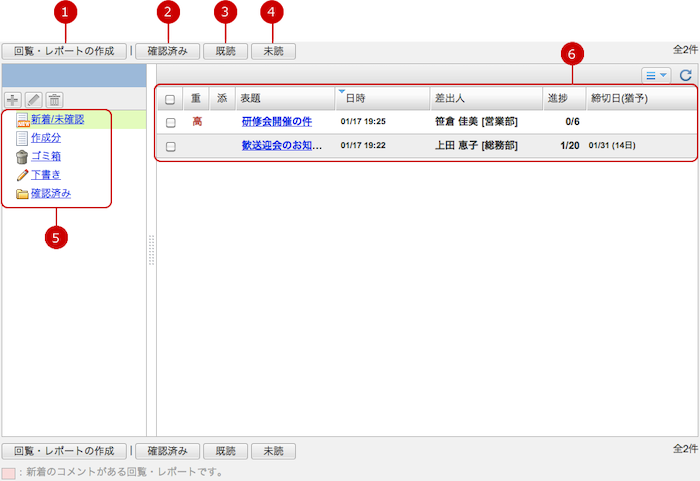Click bottom 未読 button
This screenshot has height=481, width=700.
pos(273,451)
